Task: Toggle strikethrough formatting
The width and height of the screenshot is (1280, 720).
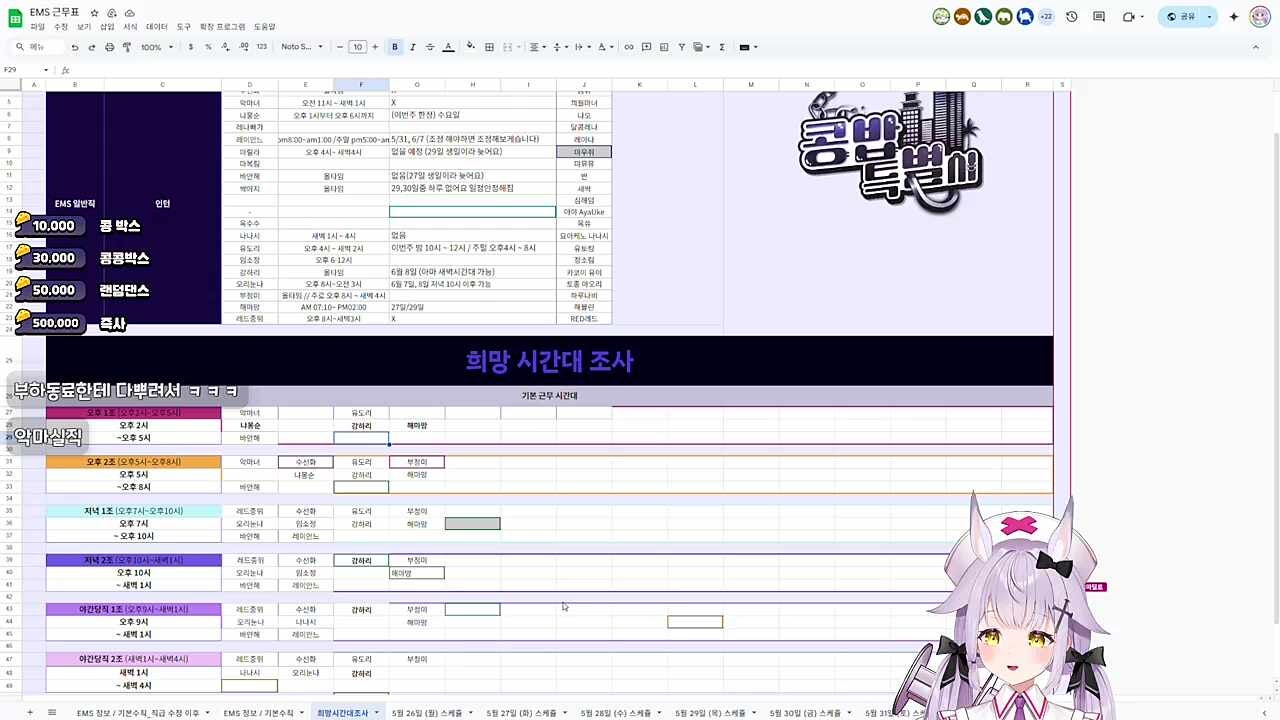Action: 430,47
